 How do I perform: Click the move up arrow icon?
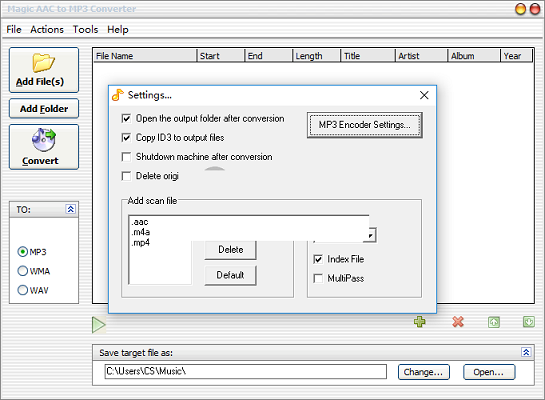click(x=494, y=322)
